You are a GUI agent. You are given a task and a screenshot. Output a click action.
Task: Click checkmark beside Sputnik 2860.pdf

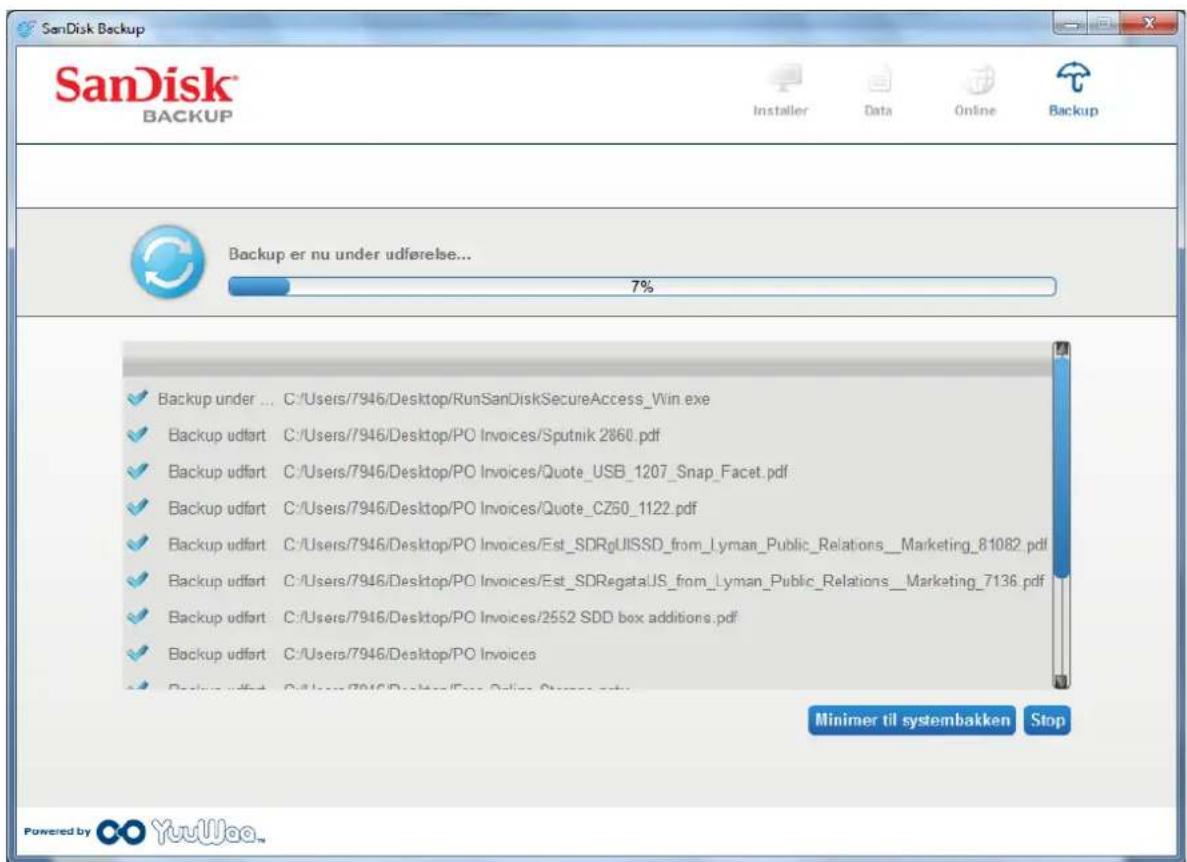[x=137, y=434]
